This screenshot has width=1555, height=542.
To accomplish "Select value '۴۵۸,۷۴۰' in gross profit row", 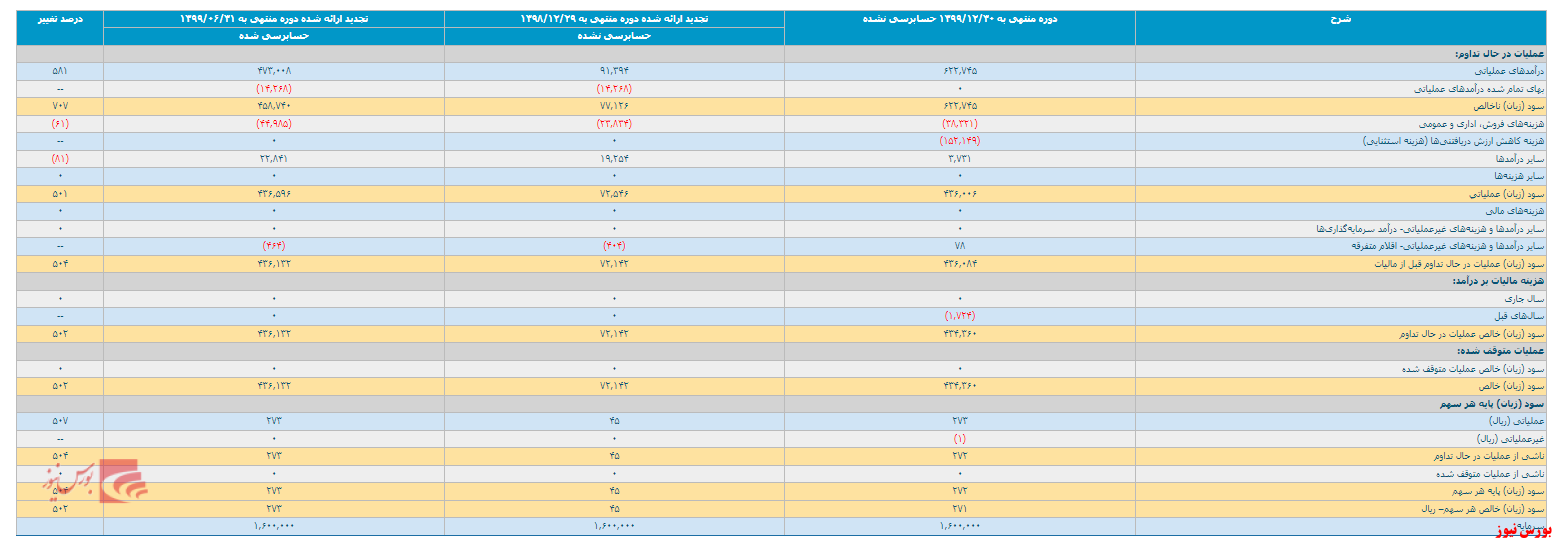I will (x=273, y=105).
